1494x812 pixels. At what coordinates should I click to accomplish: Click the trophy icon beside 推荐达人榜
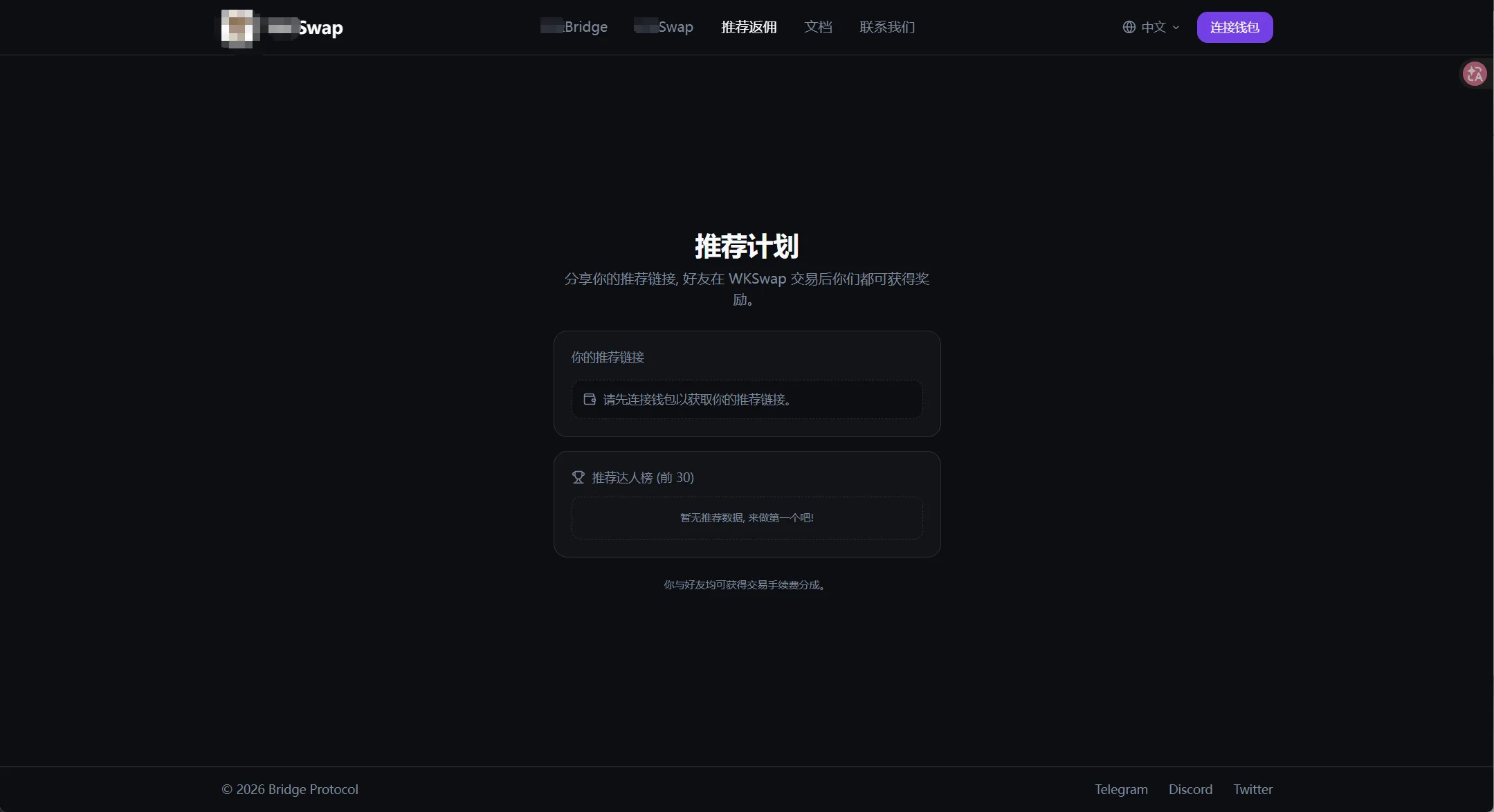579,477
